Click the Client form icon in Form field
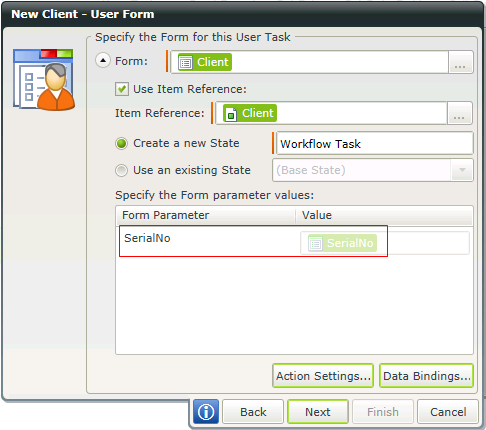The image size is (486, 430). pyautogui.click(x=186, y=62)
